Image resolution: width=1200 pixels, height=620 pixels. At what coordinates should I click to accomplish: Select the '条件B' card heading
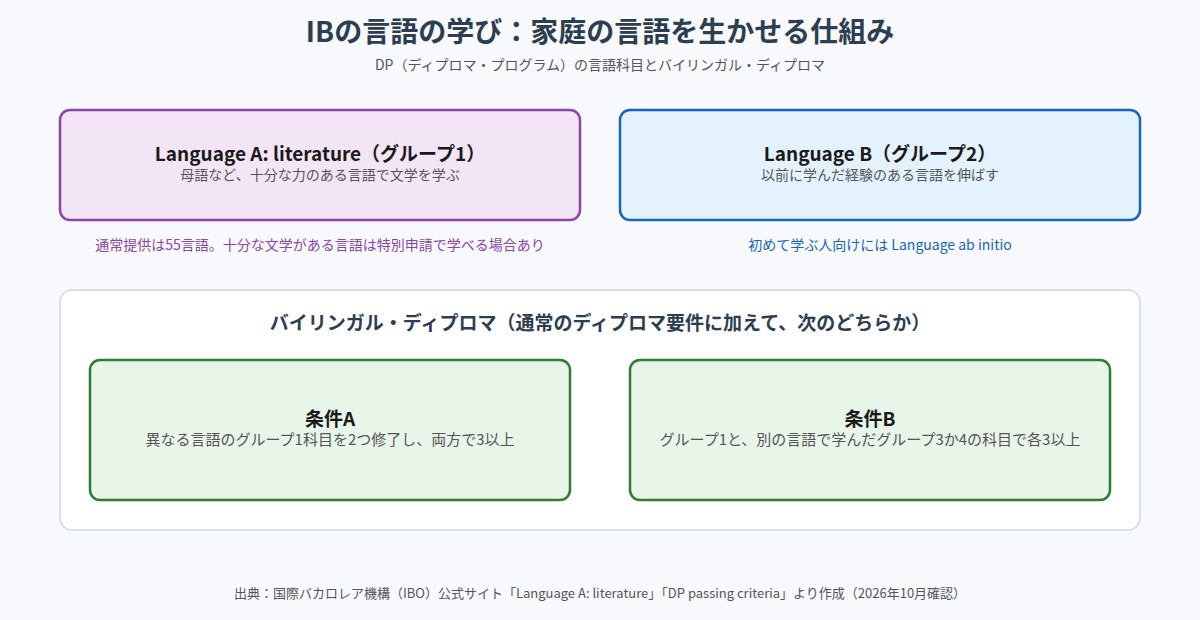(870, 419)
